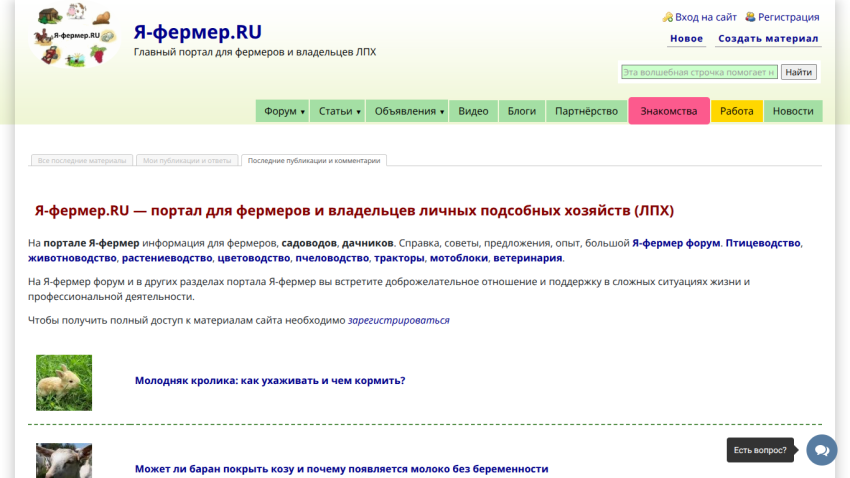850x478 pixels.
Task: Switch to Все последние материалы tab
Action: point(82,160)
